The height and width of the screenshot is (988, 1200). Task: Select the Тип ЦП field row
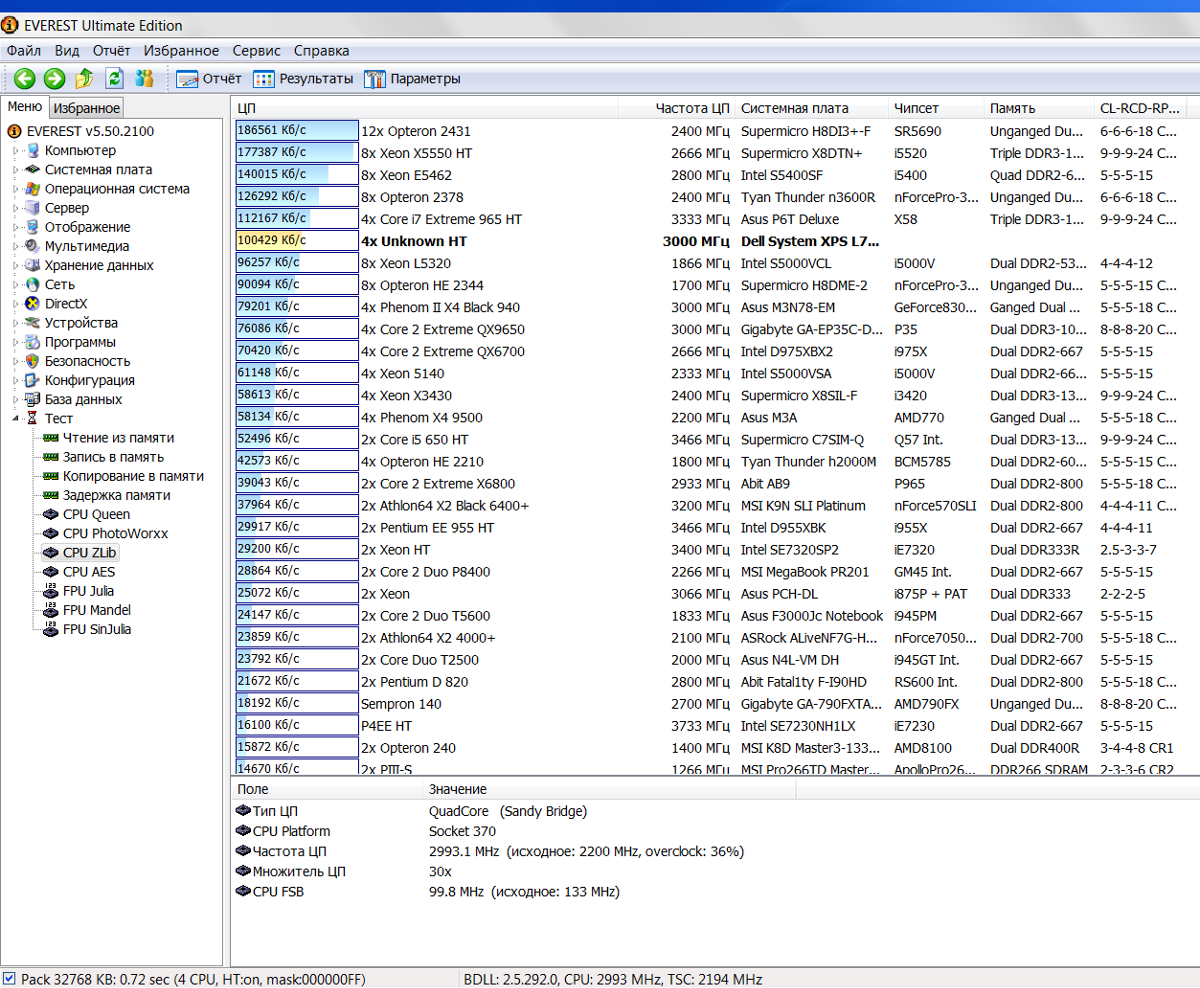715,811
